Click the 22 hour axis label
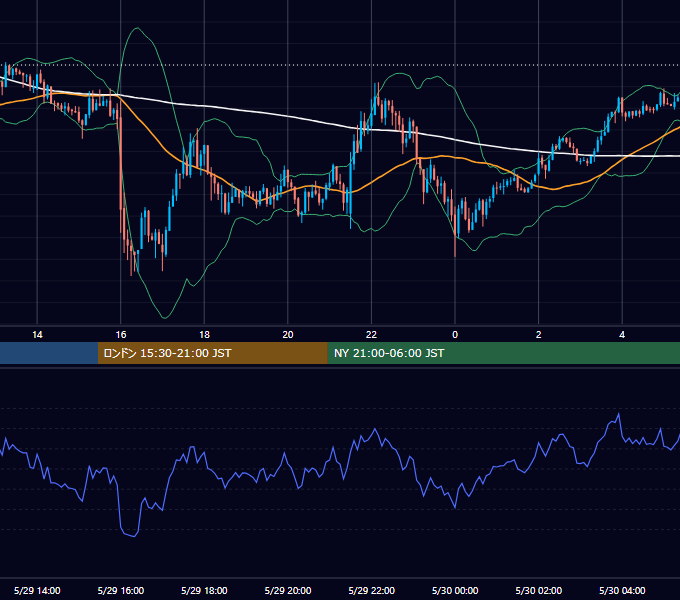This screenshot has width=680, height=600. [371, 335]
